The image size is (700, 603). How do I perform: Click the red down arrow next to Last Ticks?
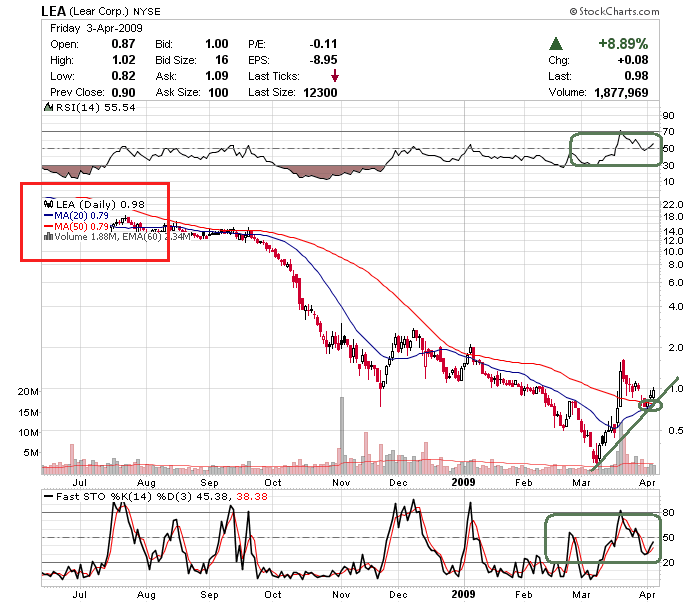[335, 76]
